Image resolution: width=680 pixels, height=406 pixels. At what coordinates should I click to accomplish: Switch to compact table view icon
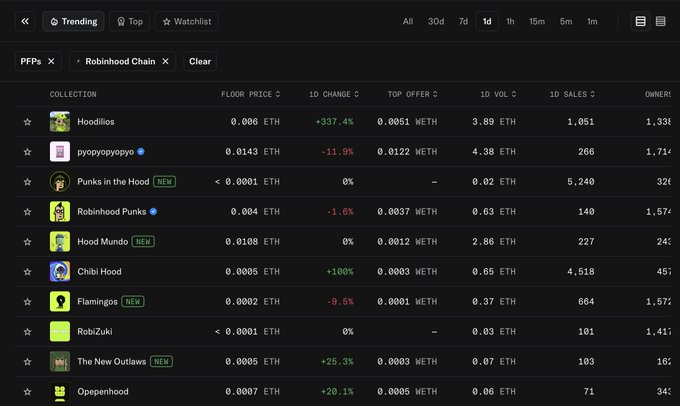pyautogui.click(x=660, y=21)
